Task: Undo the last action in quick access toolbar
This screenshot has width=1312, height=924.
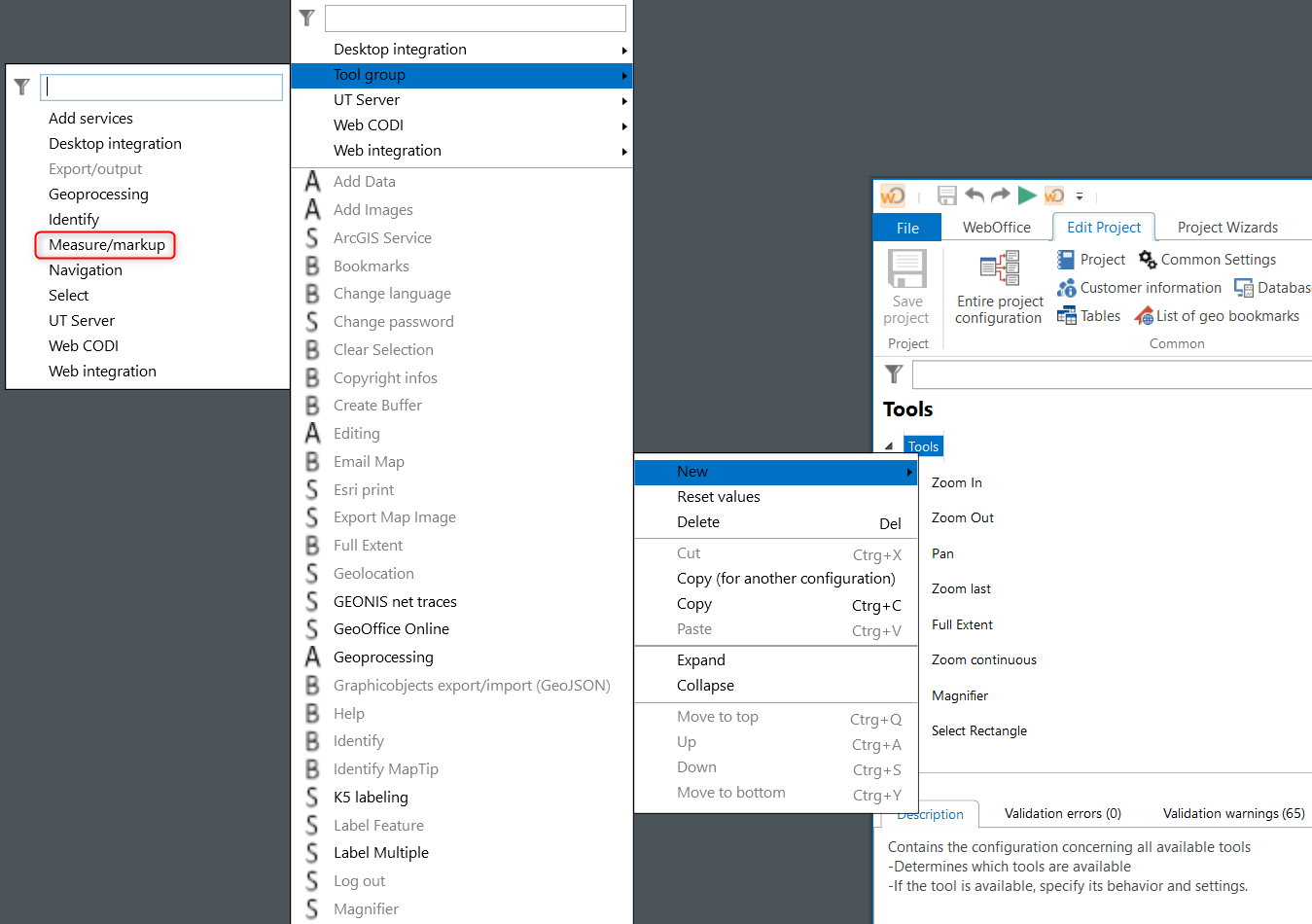Action: (975, 195)
